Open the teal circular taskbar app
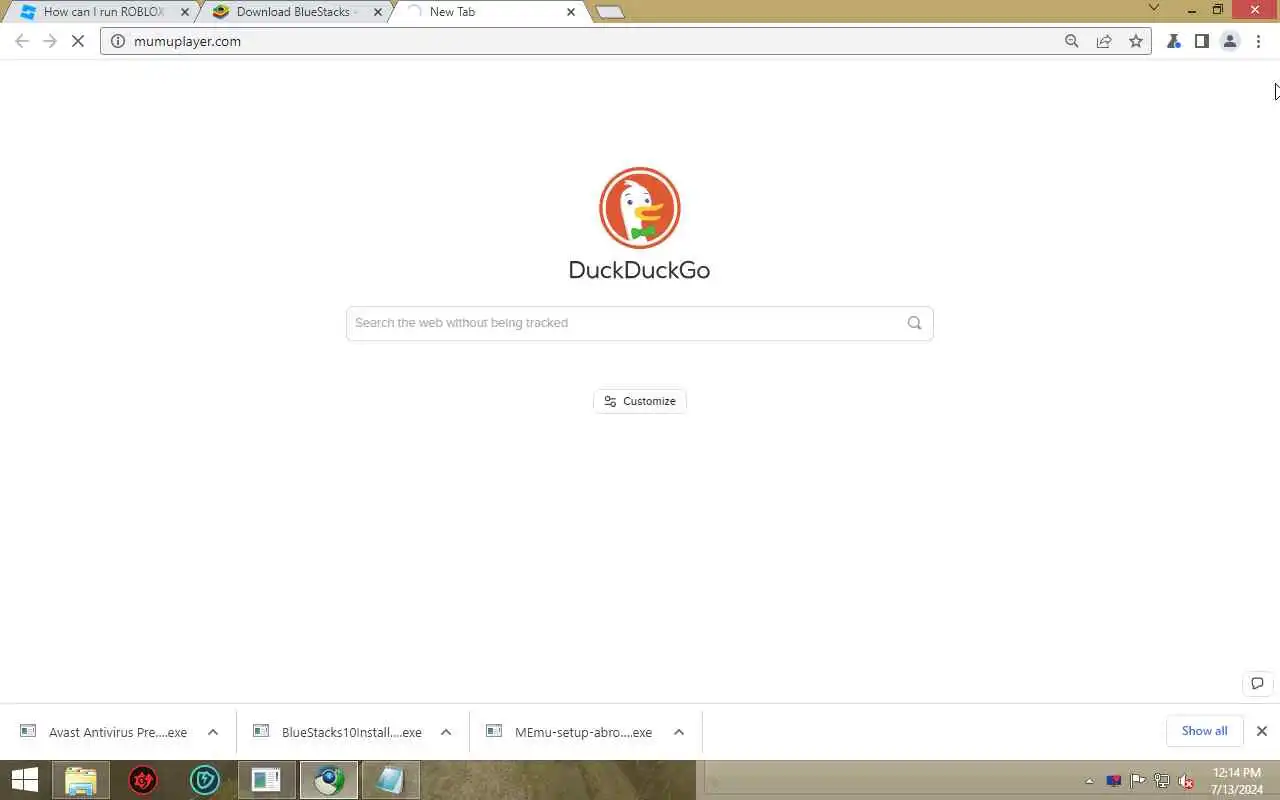Viewport: 1280px width, 800px height. (x=205, y=780)
